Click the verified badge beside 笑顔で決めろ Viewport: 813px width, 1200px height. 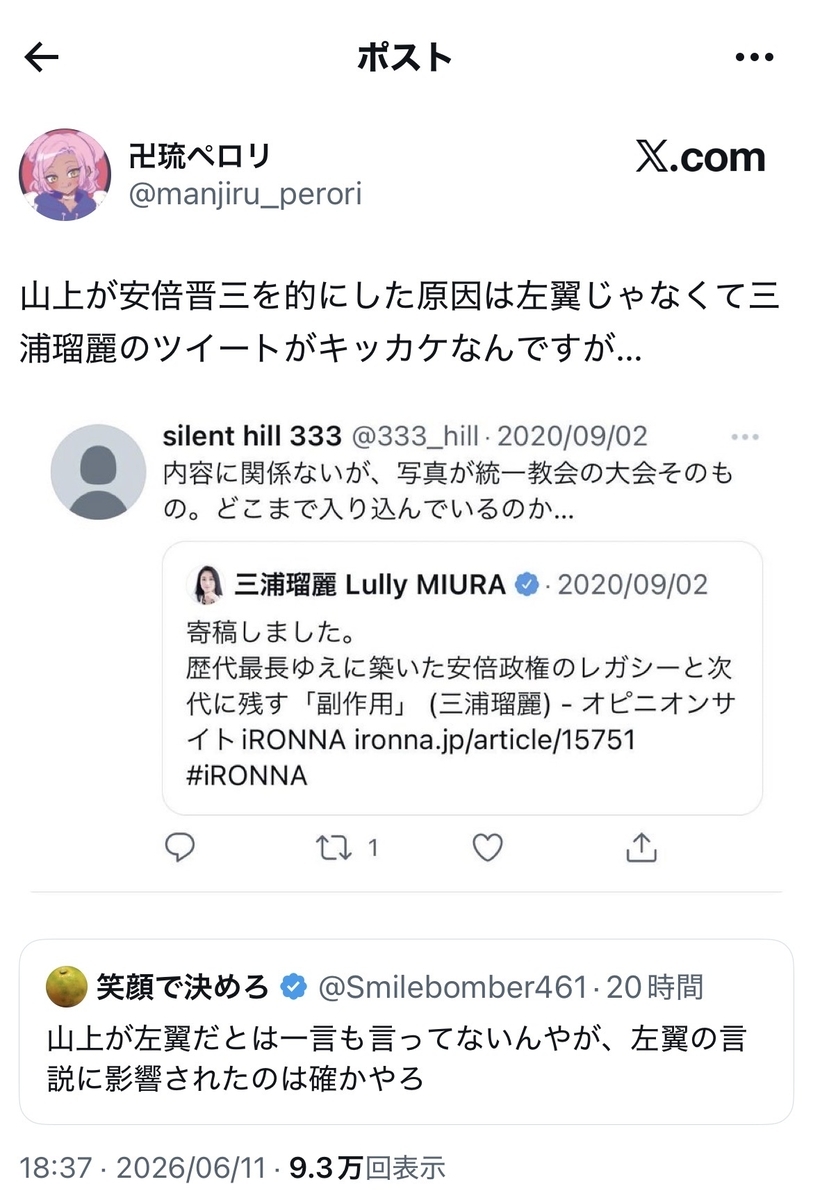tap(292, 988)
